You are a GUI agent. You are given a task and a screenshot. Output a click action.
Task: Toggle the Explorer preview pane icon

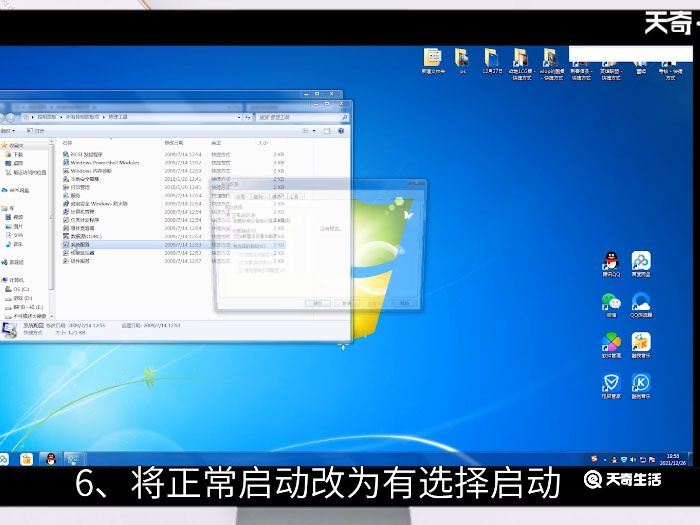click(327, 131)
